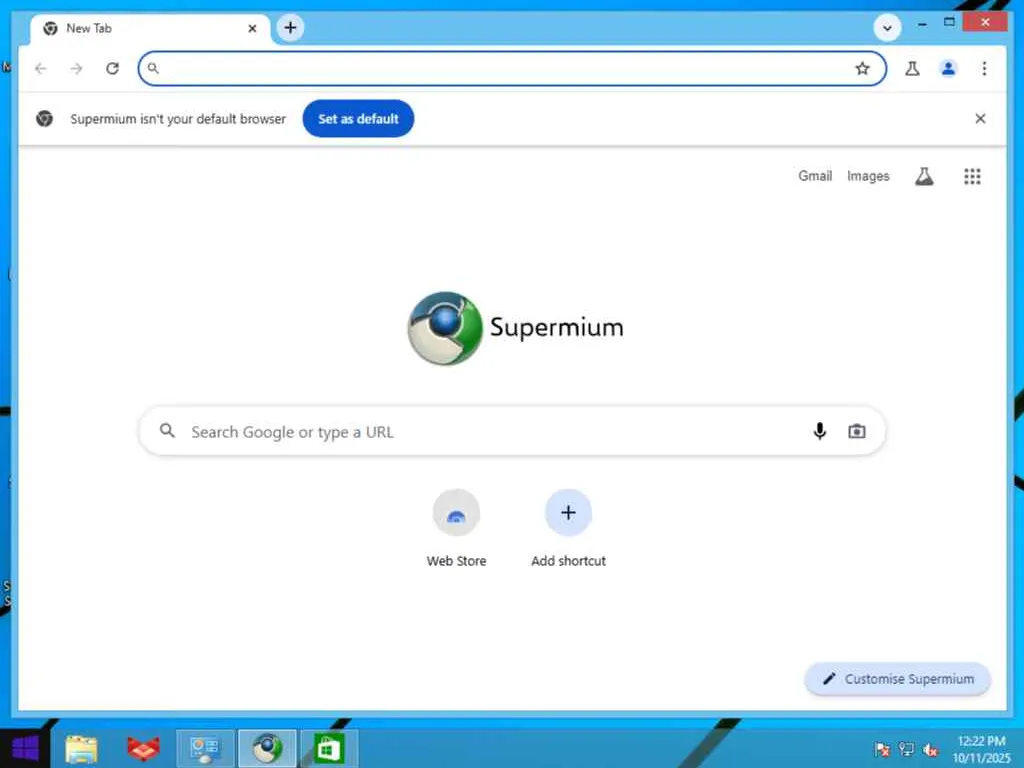The image size is (1024, 768).
Task: Reload the current page
Action: [x=112, y=69]
